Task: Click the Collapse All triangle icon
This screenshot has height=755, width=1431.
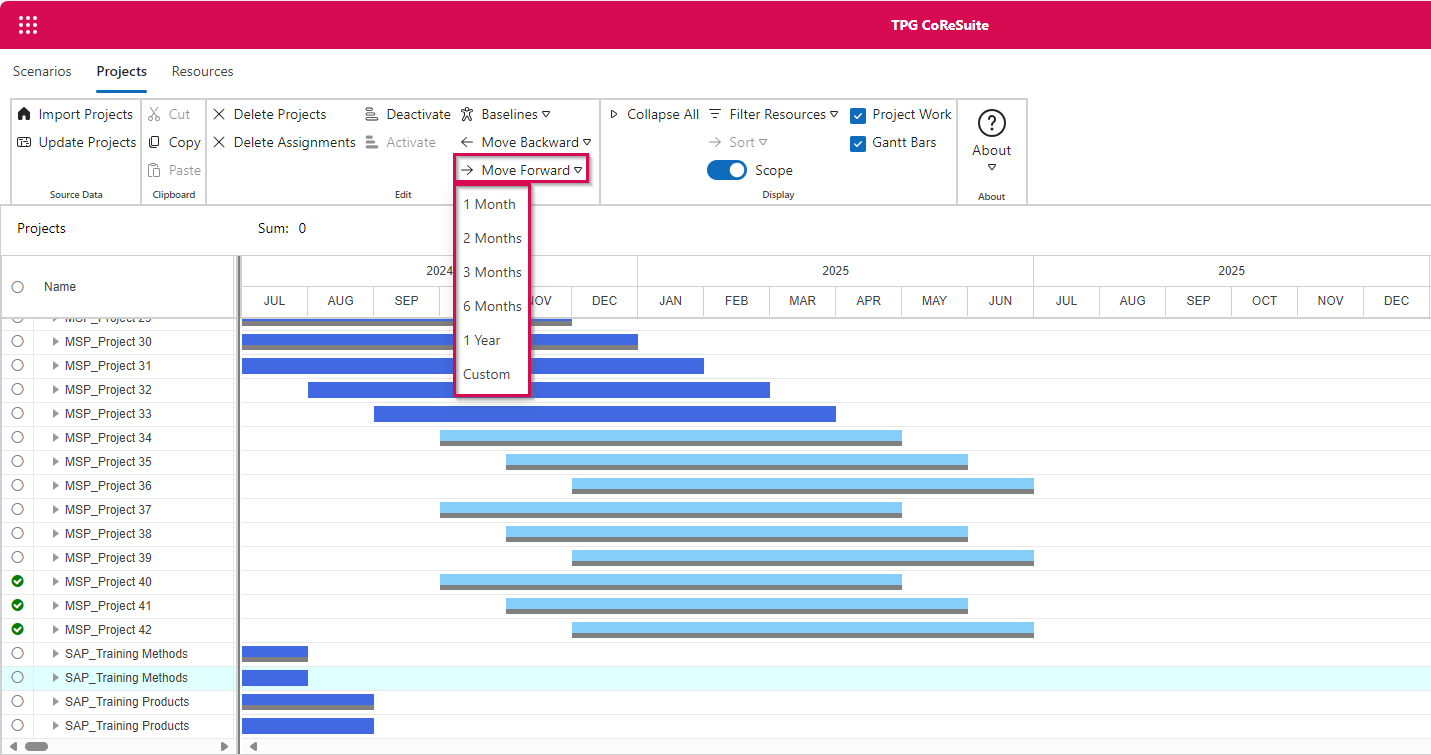Action: [x=614, y=114]
